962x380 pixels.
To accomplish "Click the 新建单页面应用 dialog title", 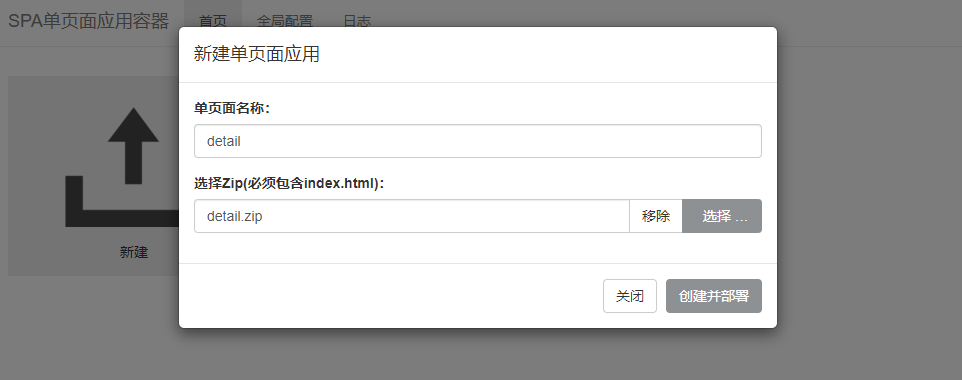I will click(256, 54).
